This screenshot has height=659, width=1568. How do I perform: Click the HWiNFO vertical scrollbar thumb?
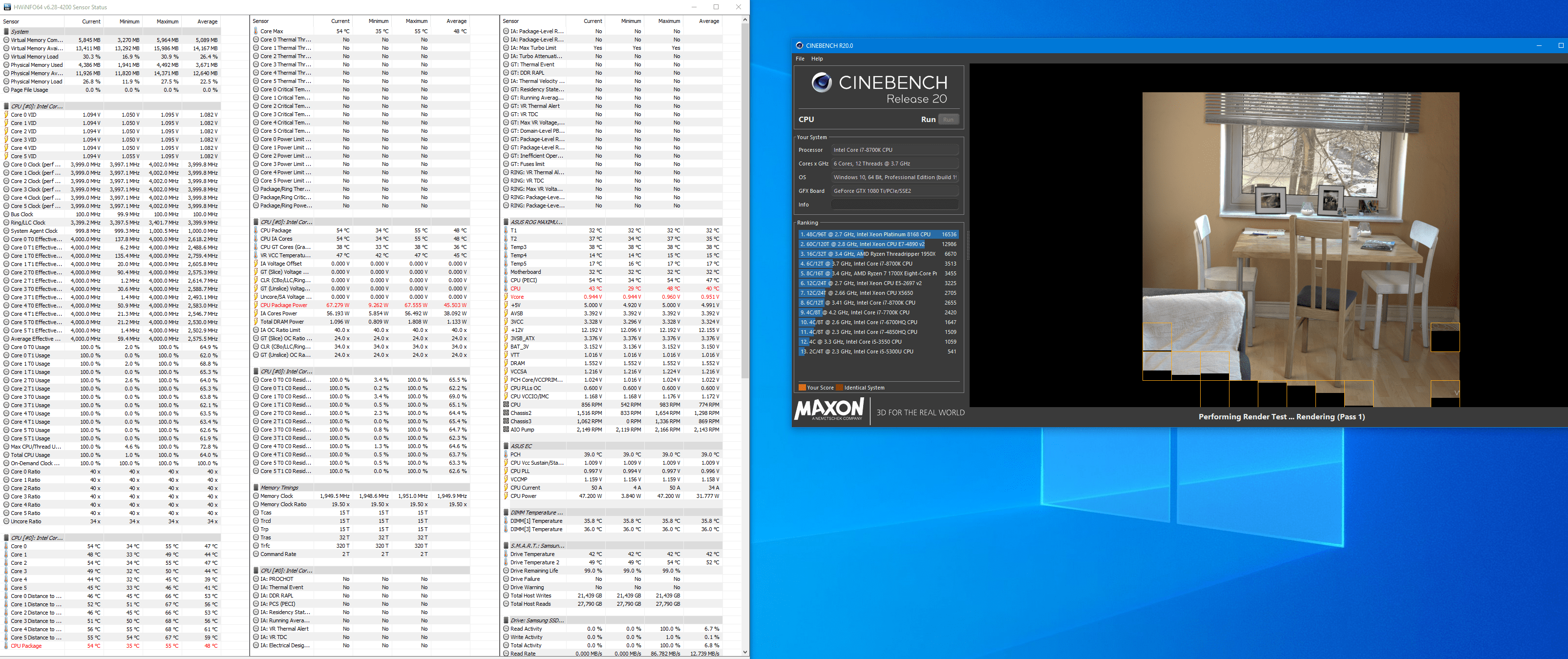coord(744,201)
